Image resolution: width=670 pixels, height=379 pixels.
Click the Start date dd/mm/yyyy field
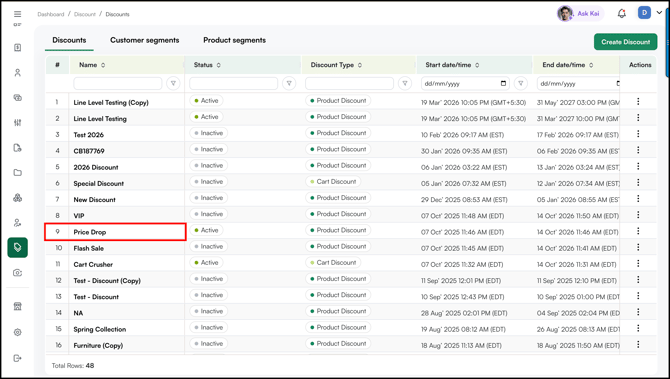tap(465, 83)
